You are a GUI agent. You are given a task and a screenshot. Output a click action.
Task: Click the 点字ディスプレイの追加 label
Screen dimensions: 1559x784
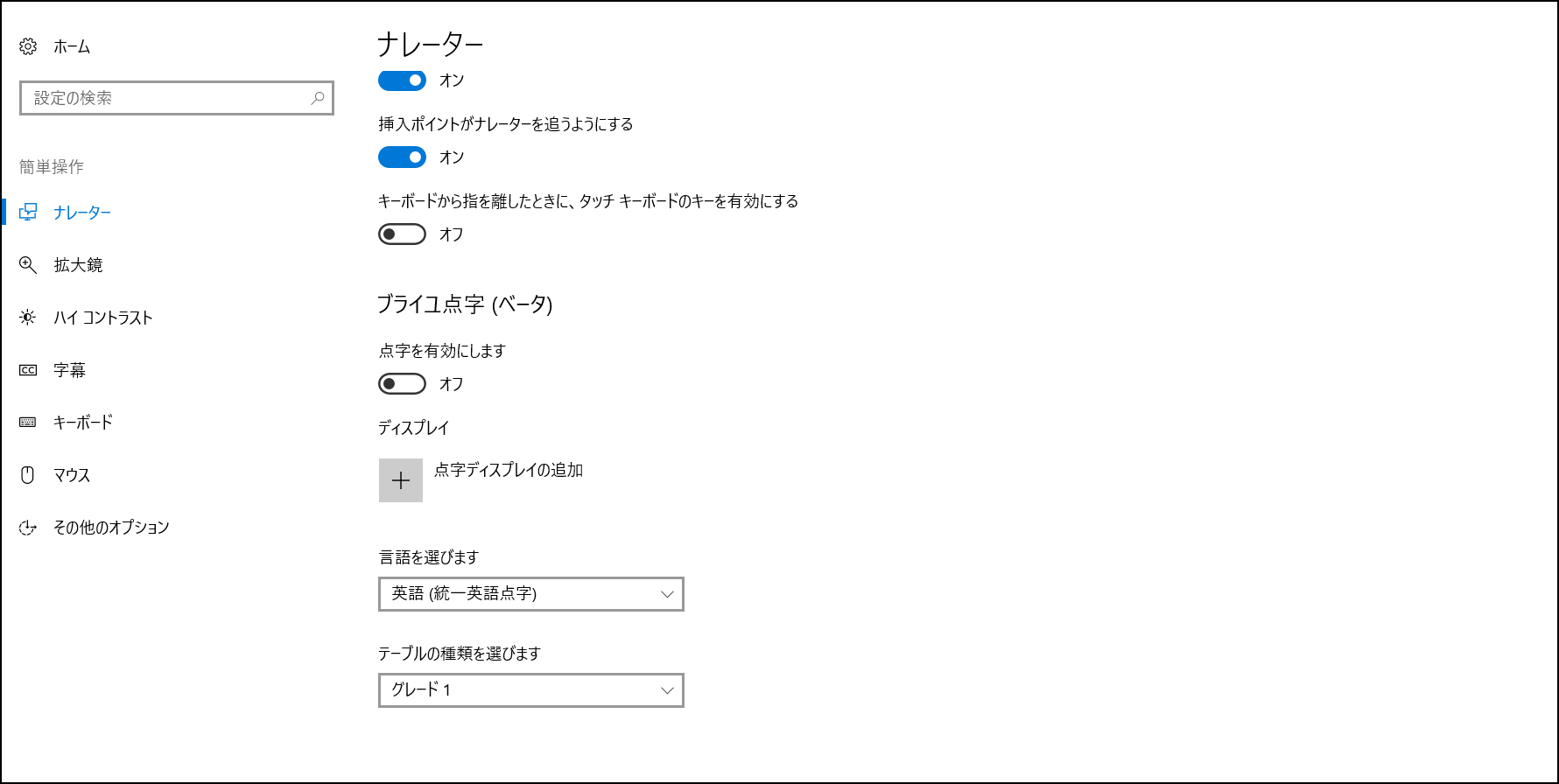[509, 470]
